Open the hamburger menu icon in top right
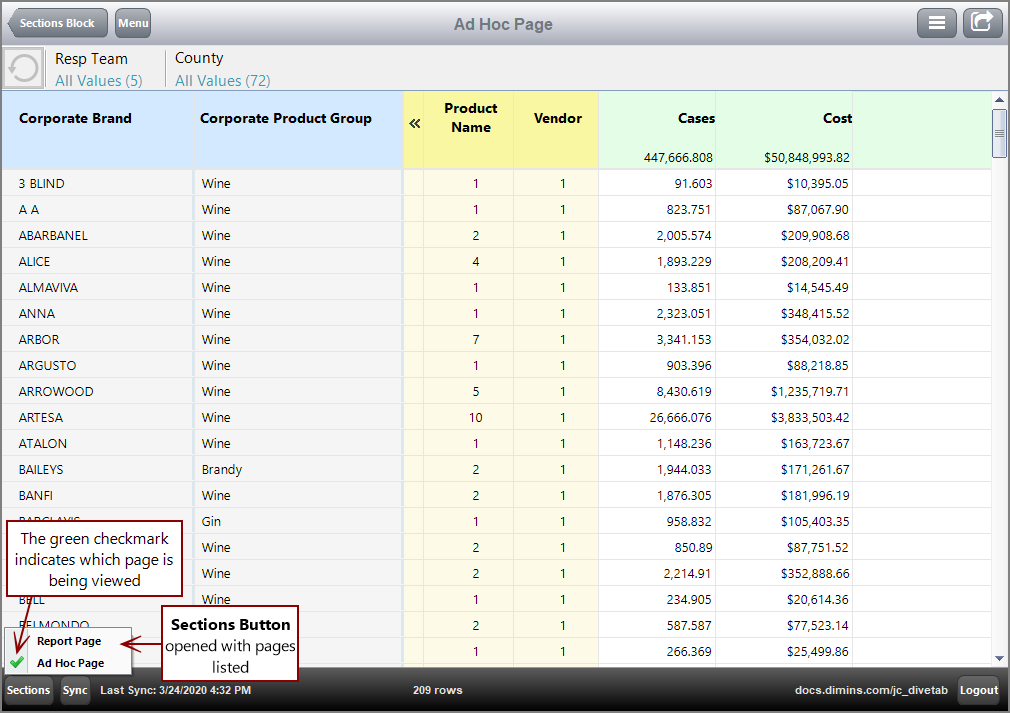Image resolution: width=1010 pixels, height=713 pixels. 937,22
